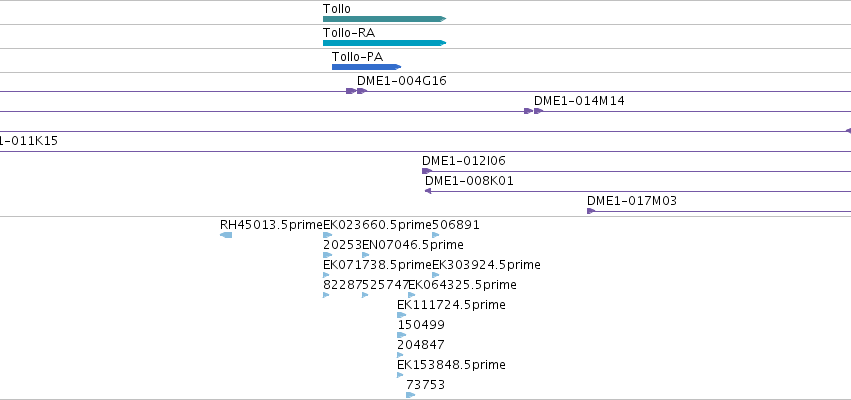Viewport: 851px width, 400px height.
Task: Click DME1-017M03 start arrow
Action: point(591,211)
